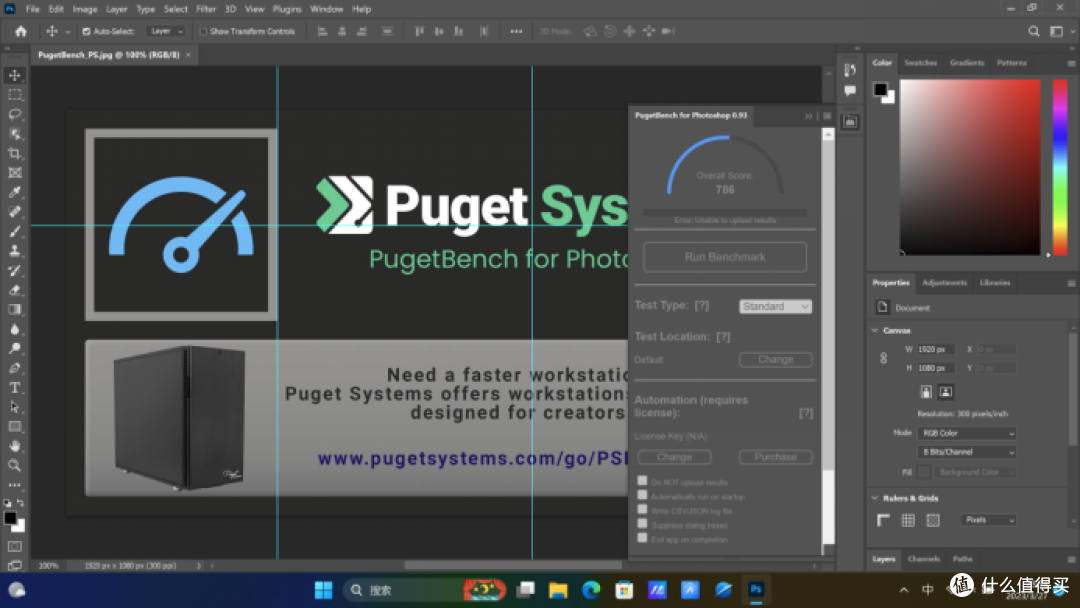1080x608 pixels.
Task: Select the Brush tool
Action: coord(14,231)
